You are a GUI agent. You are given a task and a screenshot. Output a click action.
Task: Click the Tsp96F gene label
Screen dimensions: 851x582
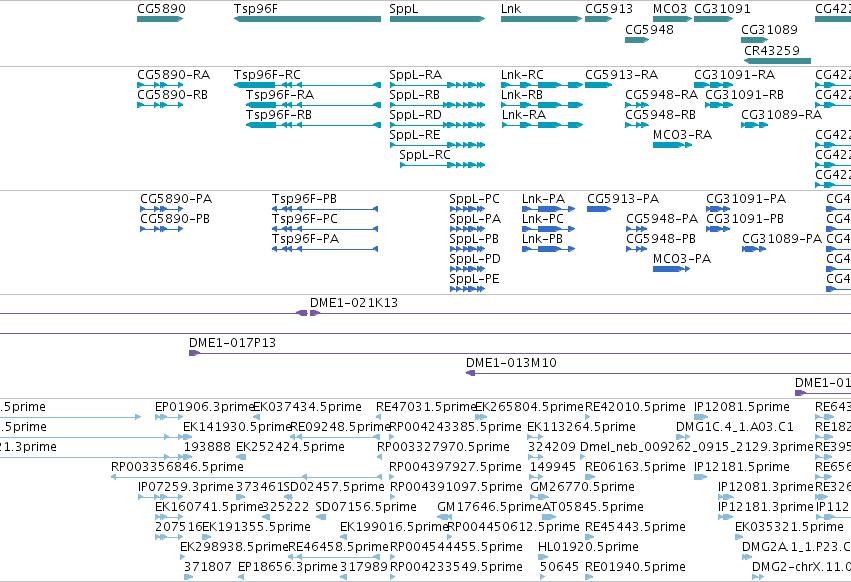[256, 9]
